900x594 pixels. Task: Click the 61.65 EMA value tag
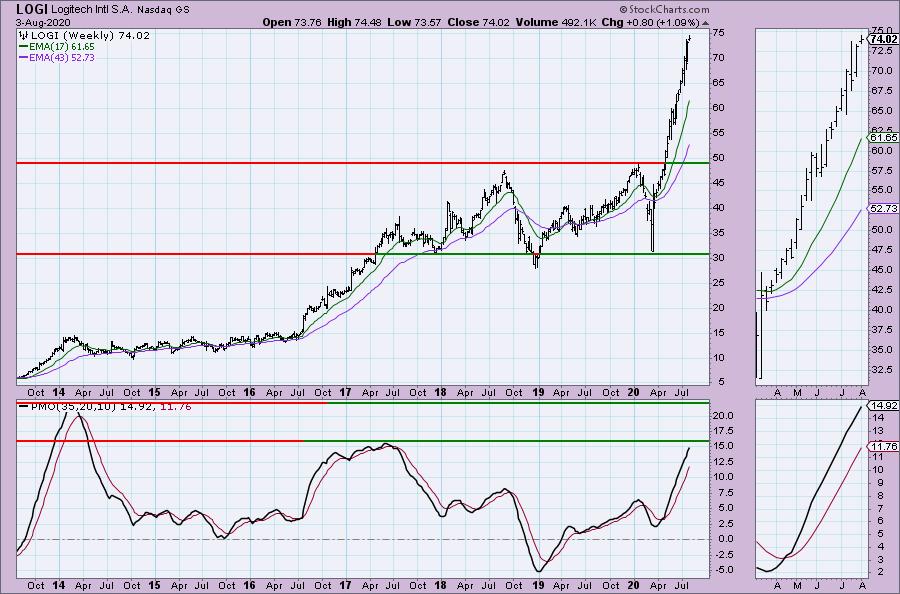884,138
